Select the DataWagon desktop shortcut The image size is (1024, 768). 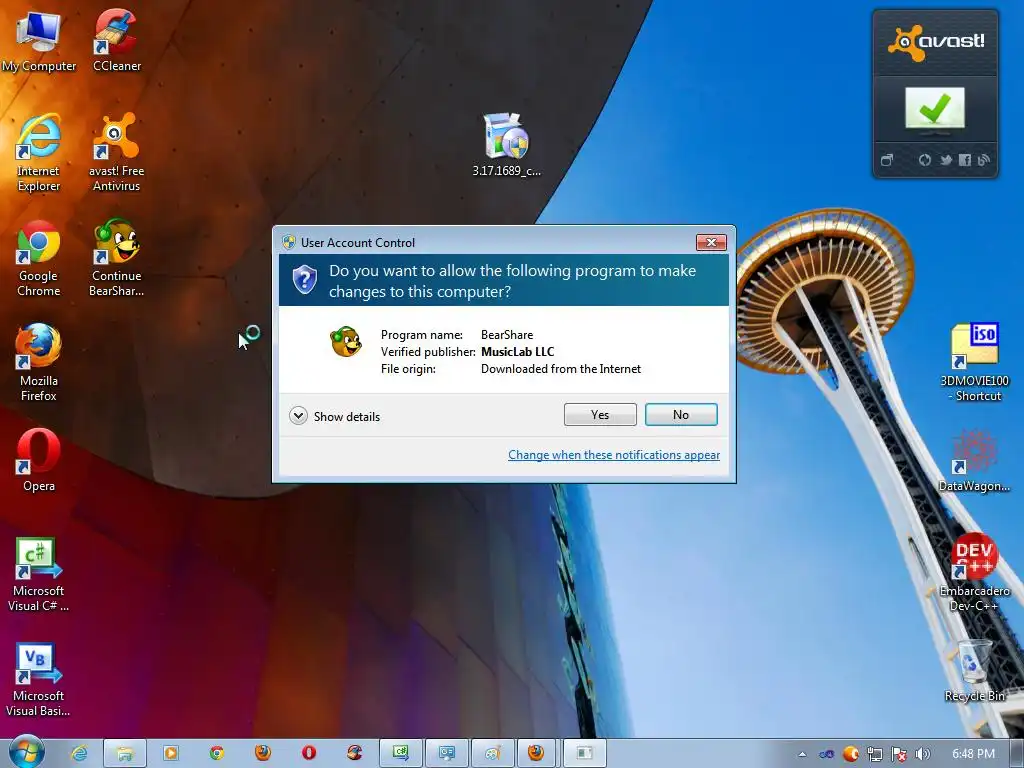pos(974,460)
